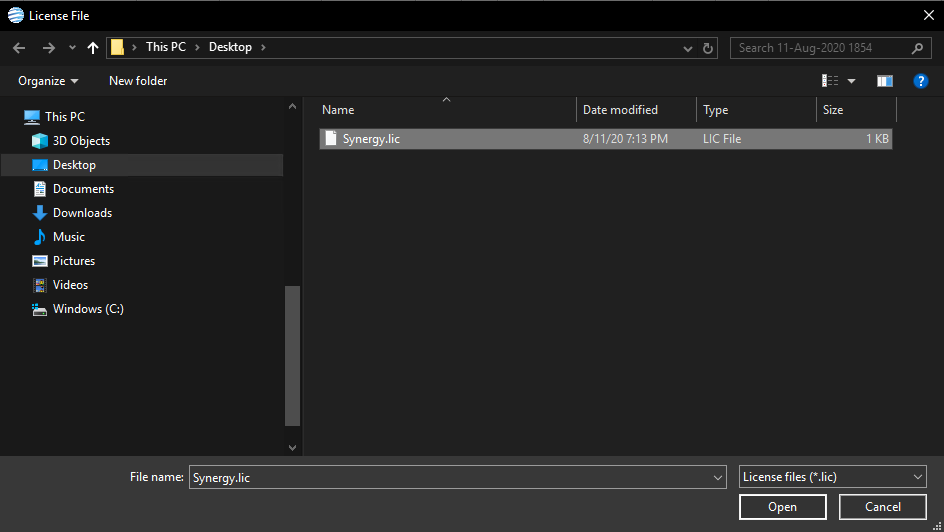Refresh the Desktop folder listing
Viewport: 944px width, 532px height.
point(709,48)
